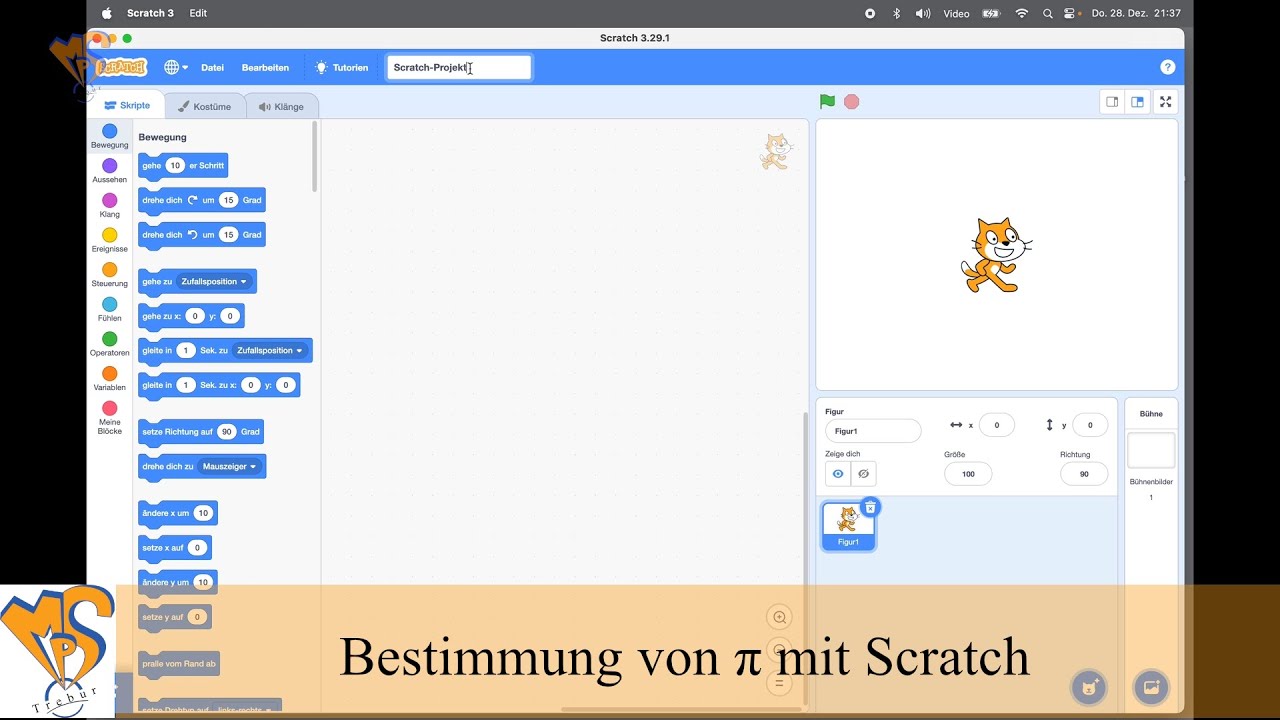Select the Klang block category
This screenshot has height=720, width=1280.
click(110, 206)
